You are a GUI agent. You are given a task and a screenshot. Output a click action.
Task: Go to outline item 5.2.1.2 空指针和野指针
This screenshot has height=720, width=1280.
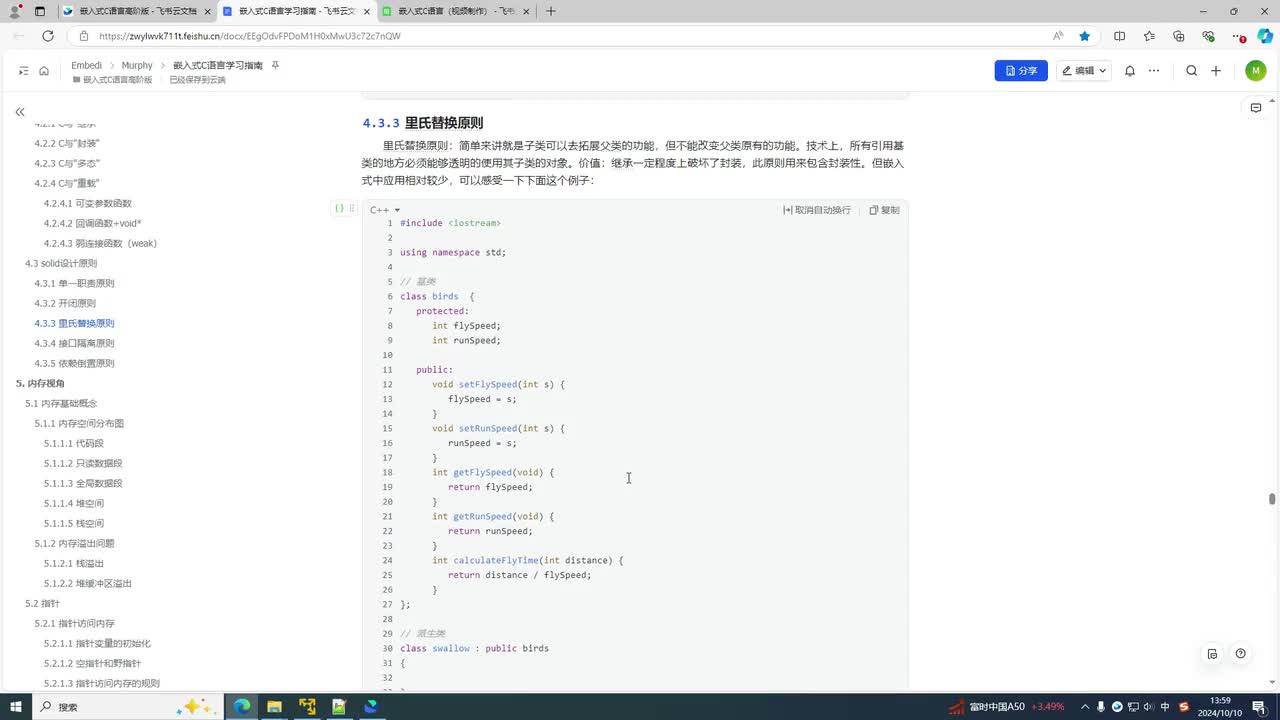click(x=92, y=663)
